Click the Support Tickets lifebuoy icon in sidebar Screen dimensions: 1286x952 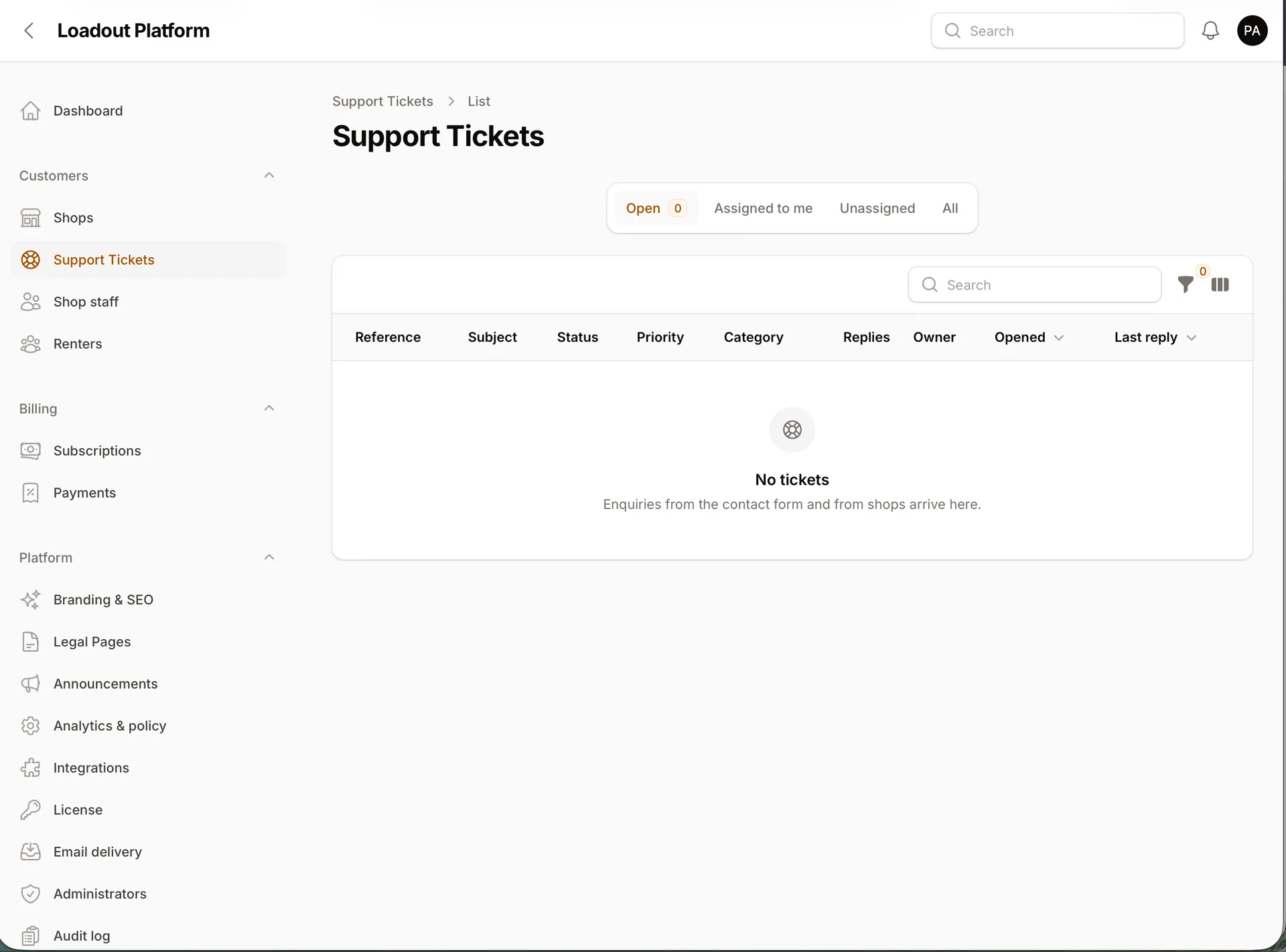point(30,260)
